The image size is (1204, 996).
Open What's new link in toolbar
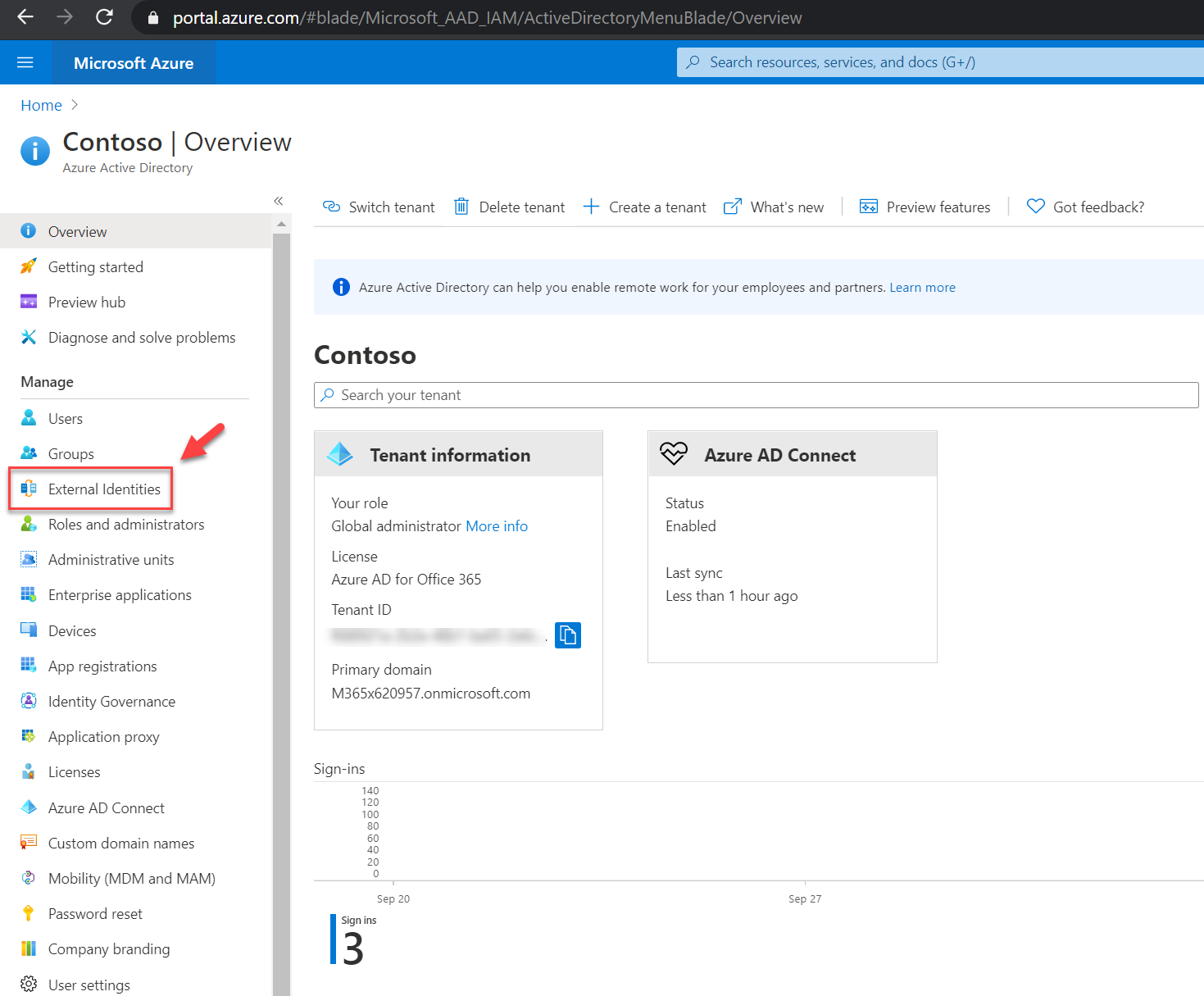pos(774,207)
